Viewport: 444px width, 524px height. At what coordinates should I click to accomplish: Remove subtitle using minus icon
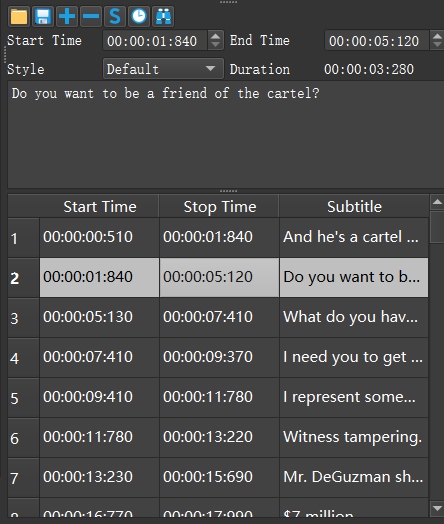[91, 16]
